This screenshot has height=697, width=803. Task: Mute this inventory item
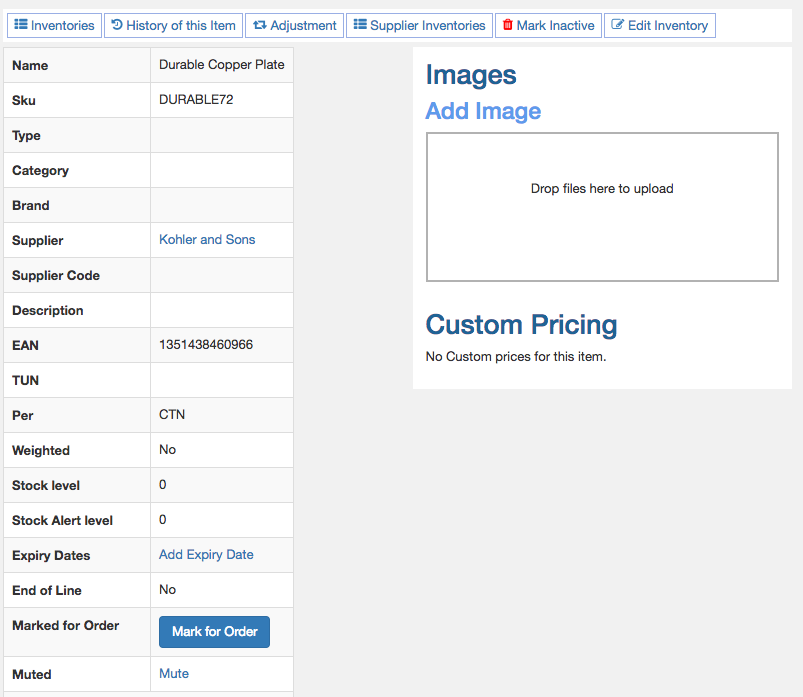pyautogui.click(x=174, y=674)
